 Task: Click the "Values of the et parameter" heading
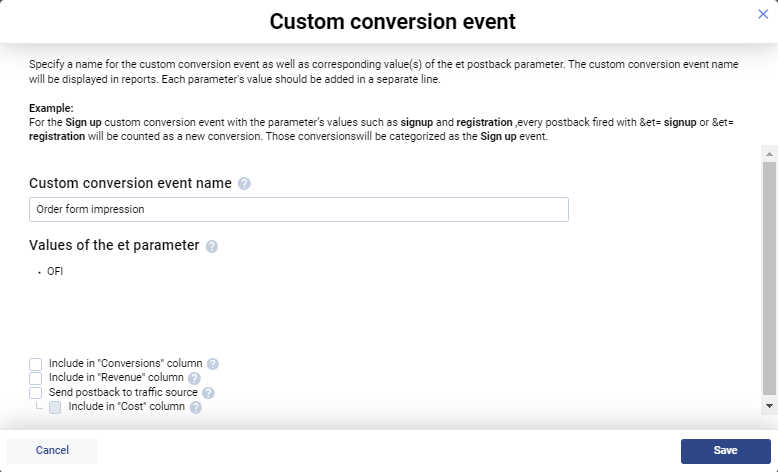pos(114,245)
